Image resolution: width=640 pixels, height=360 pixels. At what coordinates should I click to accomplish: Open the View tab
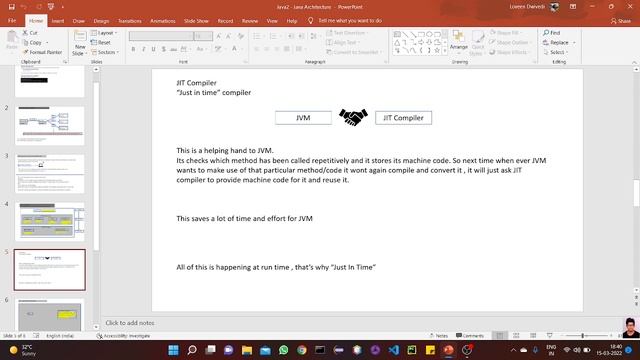click(x=272, y=21)
